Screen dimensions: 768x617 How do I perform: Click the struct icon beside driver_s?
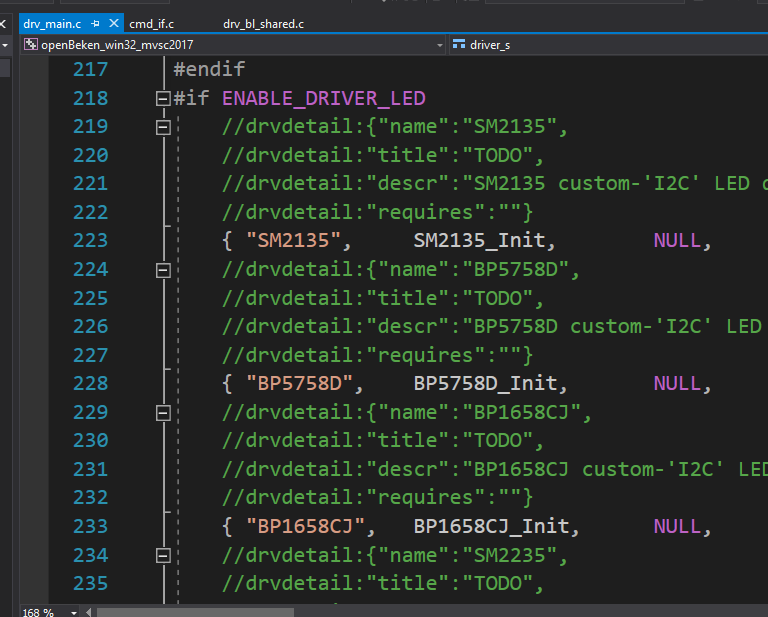(x=459, y=45)
